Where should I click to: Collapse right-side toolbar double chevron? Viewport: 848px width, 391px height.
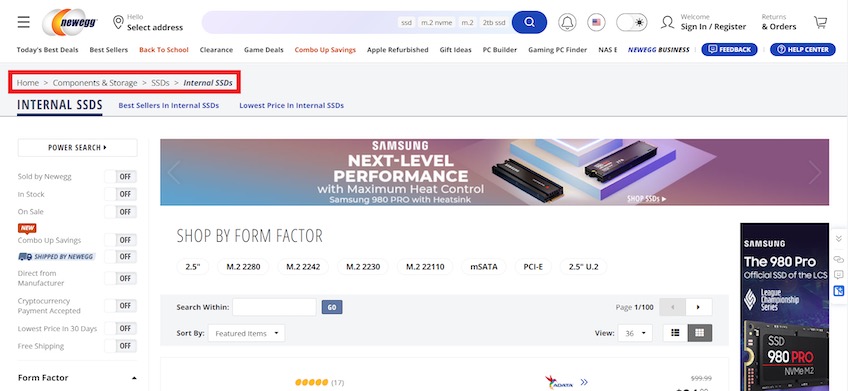tap(839, 238)
